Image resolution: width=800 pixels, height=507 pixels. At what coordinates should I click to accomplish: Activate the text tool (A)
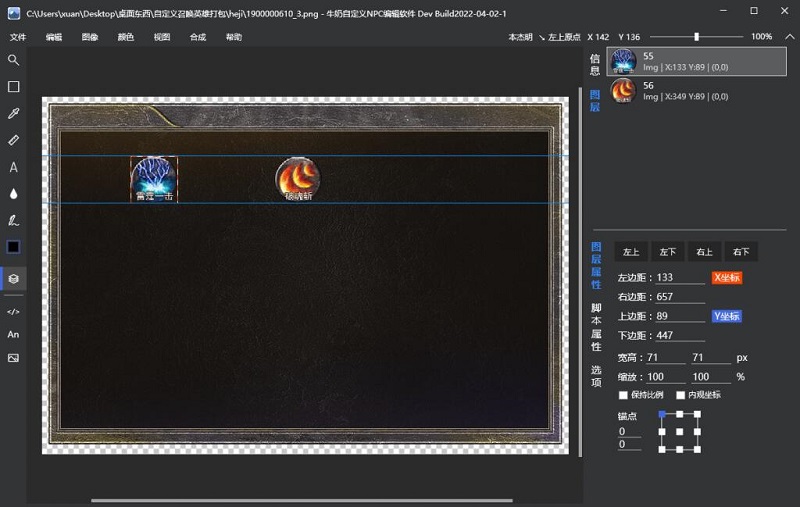tap(13, 168)
